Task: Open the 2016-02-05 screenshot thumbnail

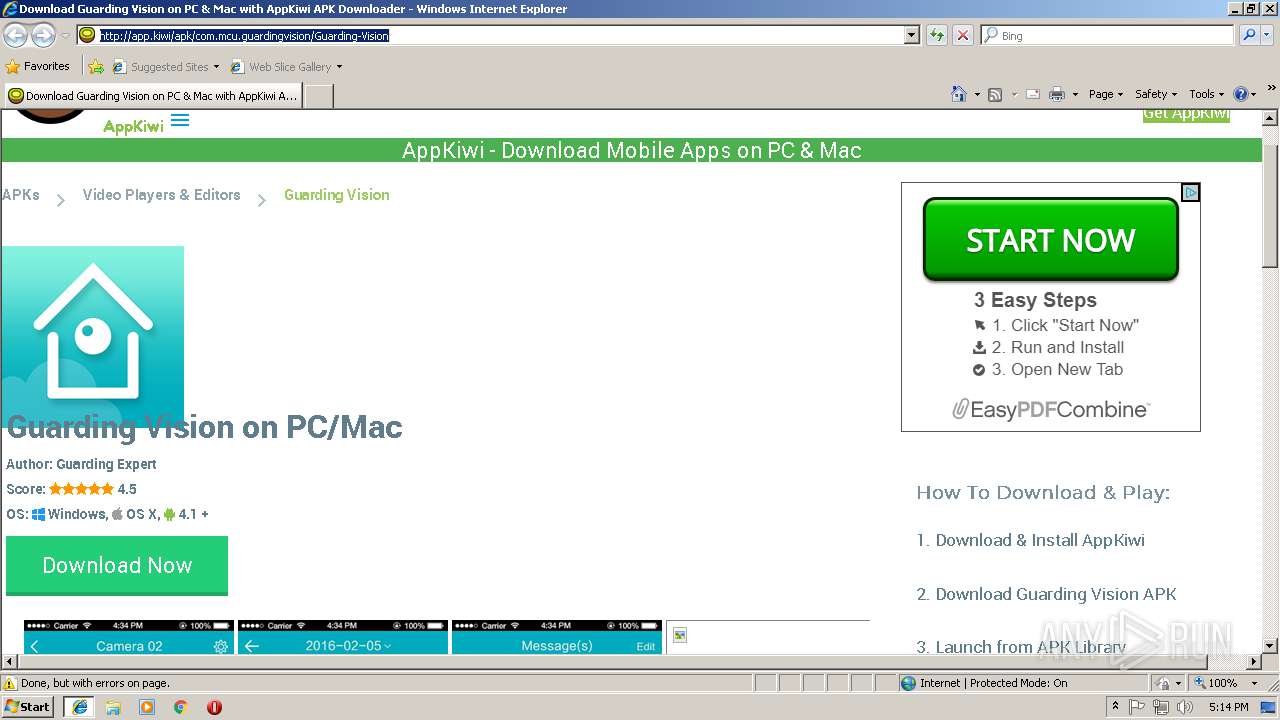Action: tap(343, 637)
